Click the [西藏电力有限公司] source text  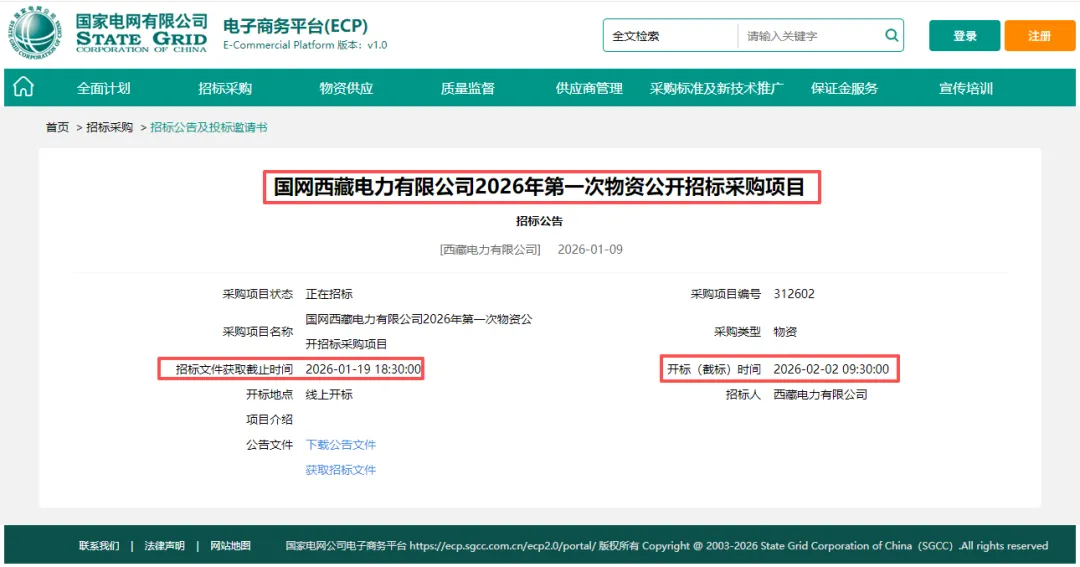click(490, 249)
